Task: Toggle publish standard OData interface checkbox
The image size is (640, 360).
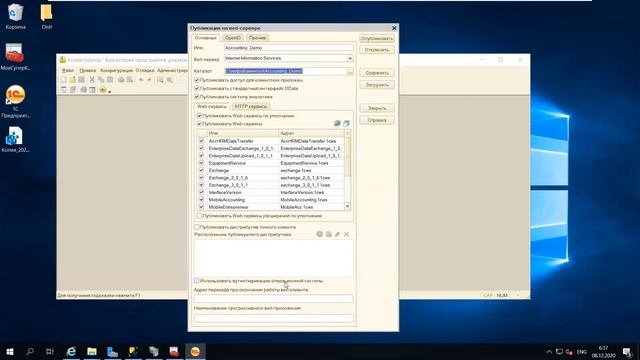Action: [197, 89]
